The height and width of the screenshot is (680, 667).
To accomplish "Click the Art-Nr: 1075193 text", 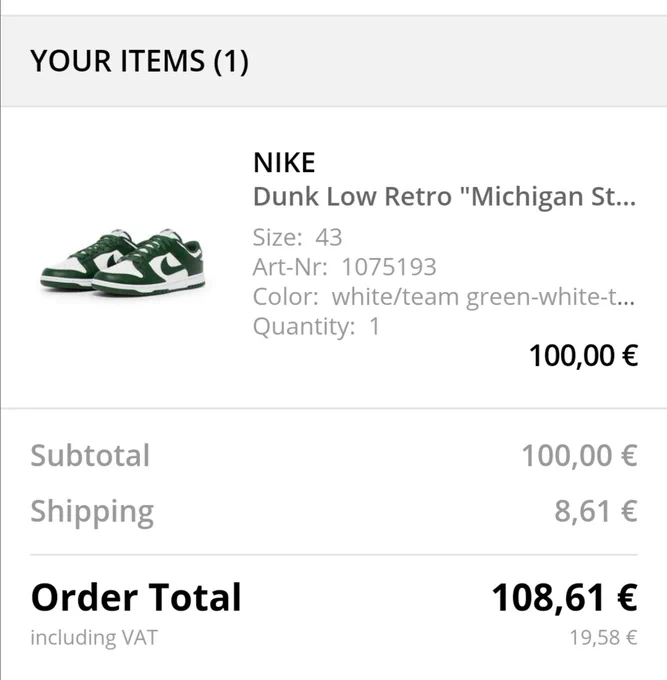I will (345, 267).
